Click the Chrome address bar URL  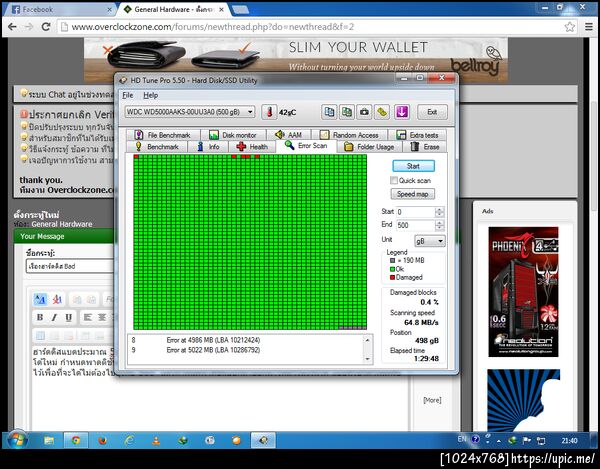[212, 27]
